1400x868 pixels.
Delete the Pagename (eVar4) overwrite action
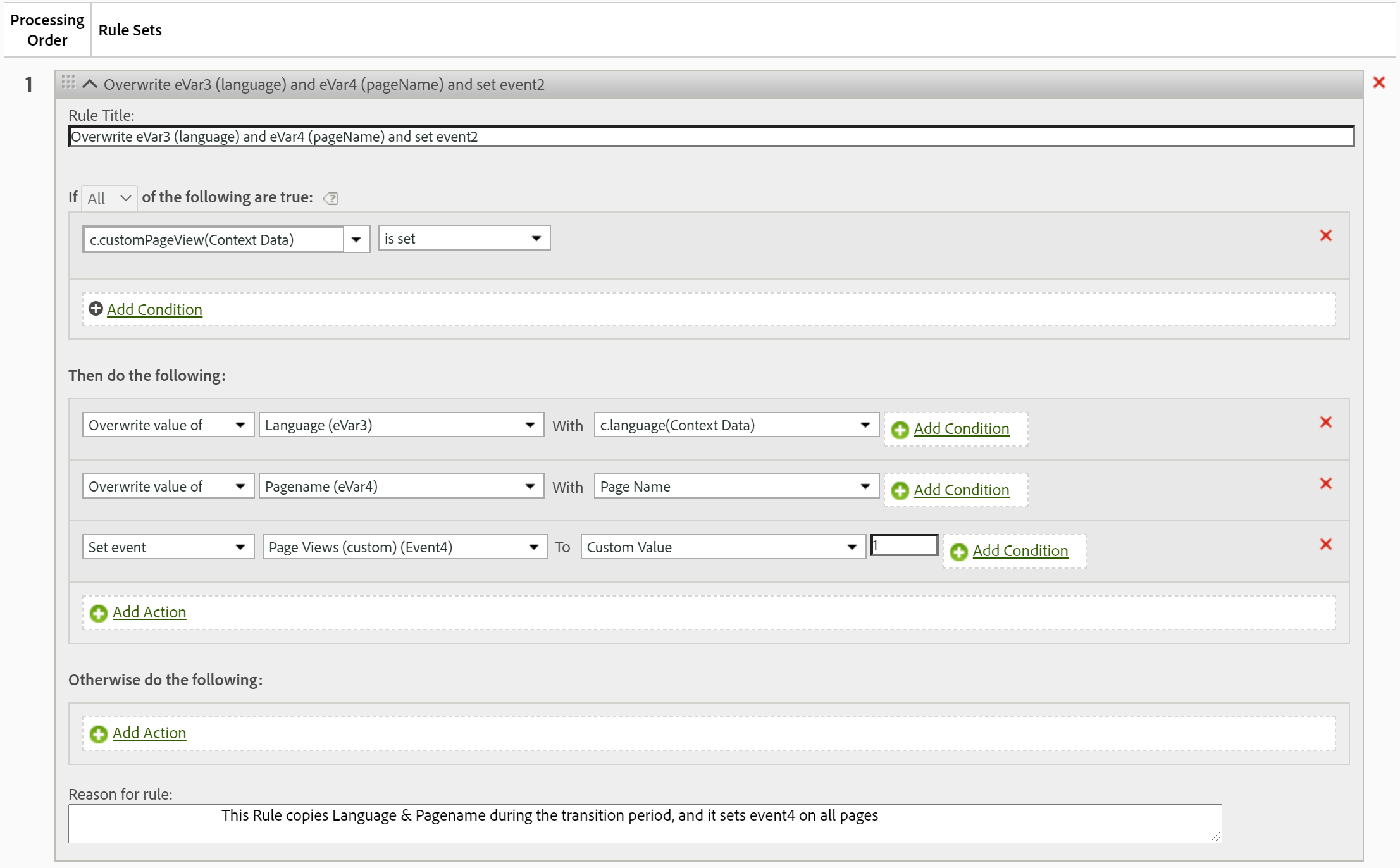(1325, 484)
